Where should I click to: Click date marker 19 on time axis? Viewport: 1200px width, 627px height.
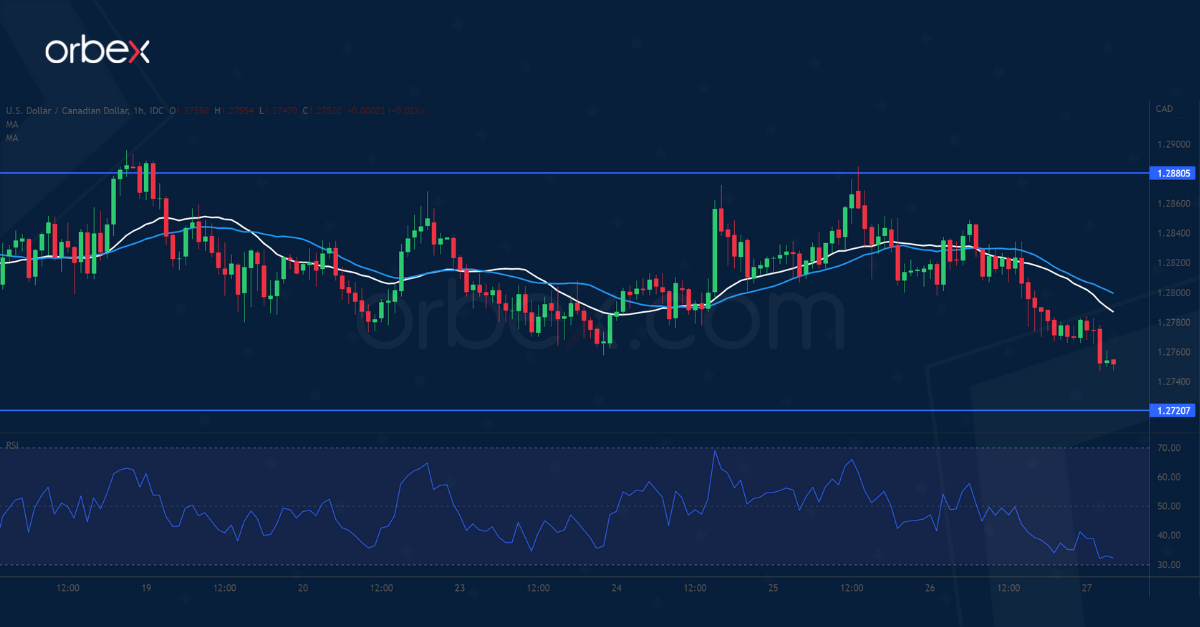(x=146, y=589)
